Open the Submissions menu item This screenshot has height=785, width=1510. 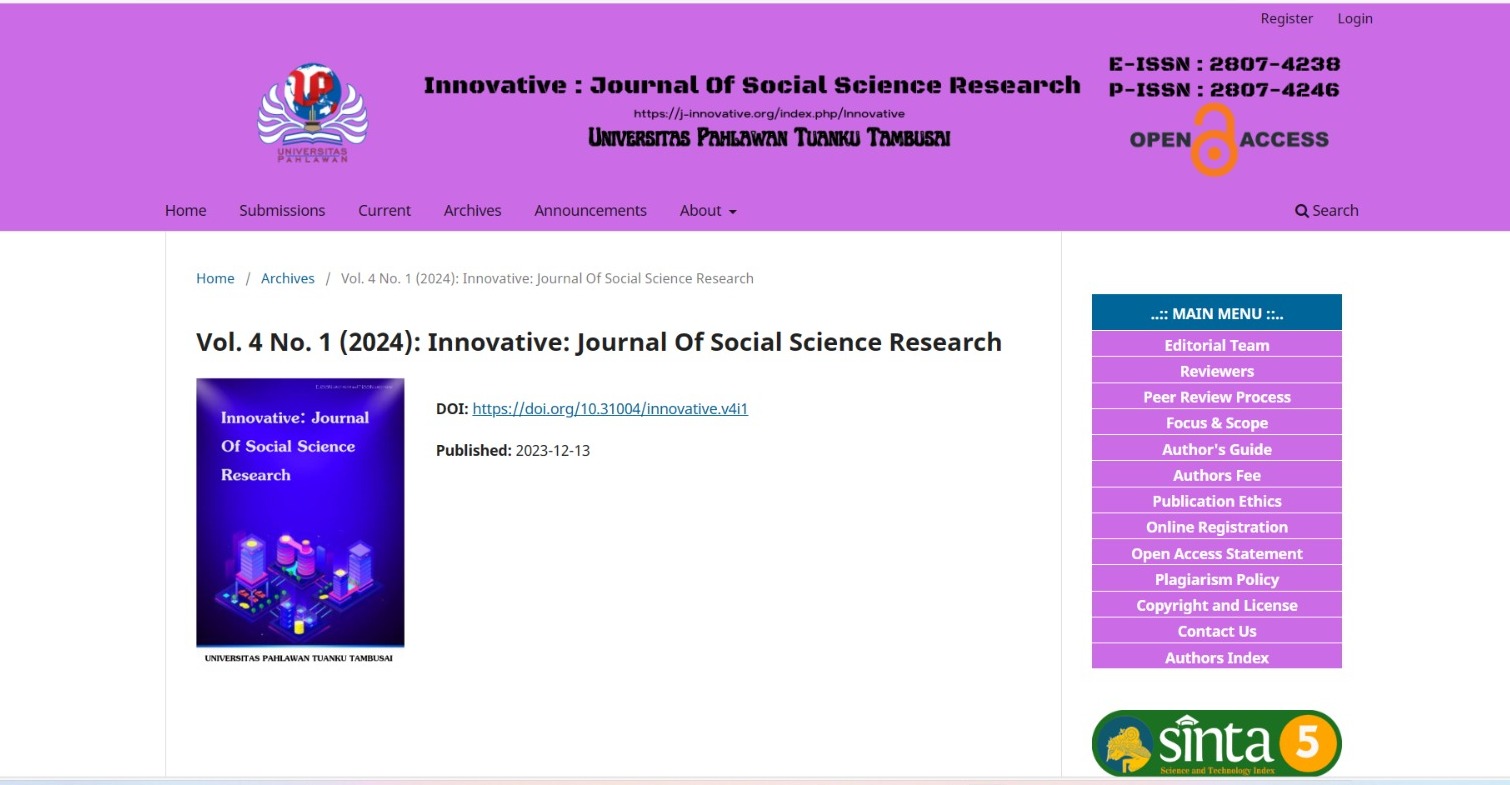(282, 211)
